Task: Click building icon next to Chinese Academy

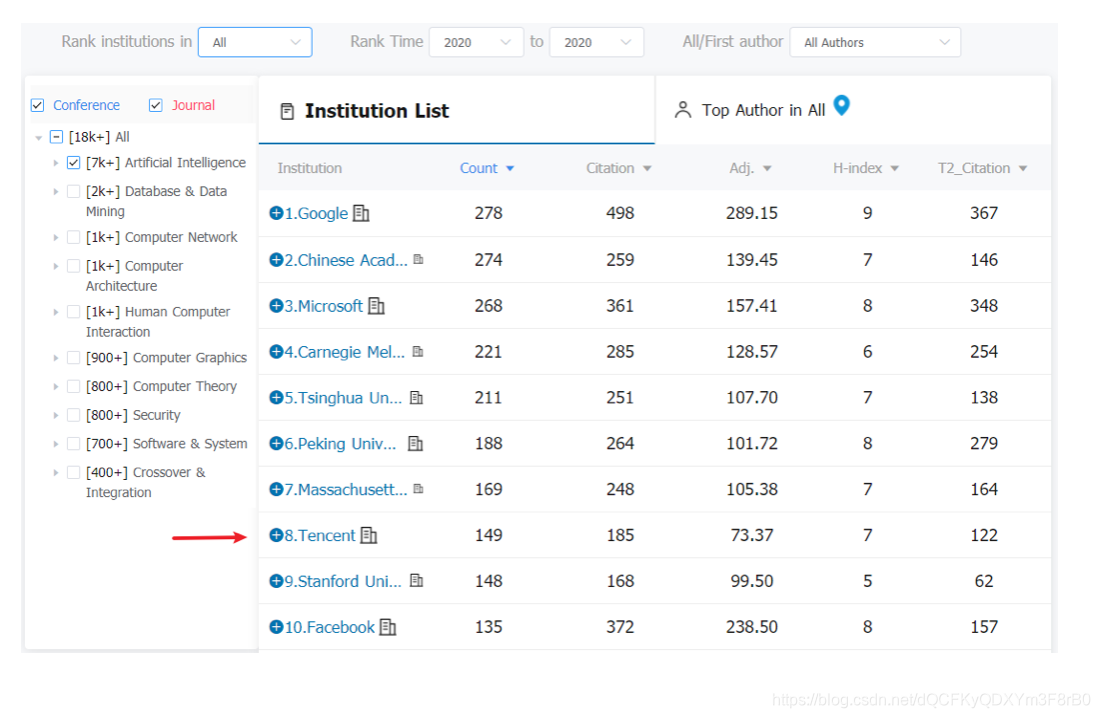Action: pyautogui.click(x=419, y=260)
